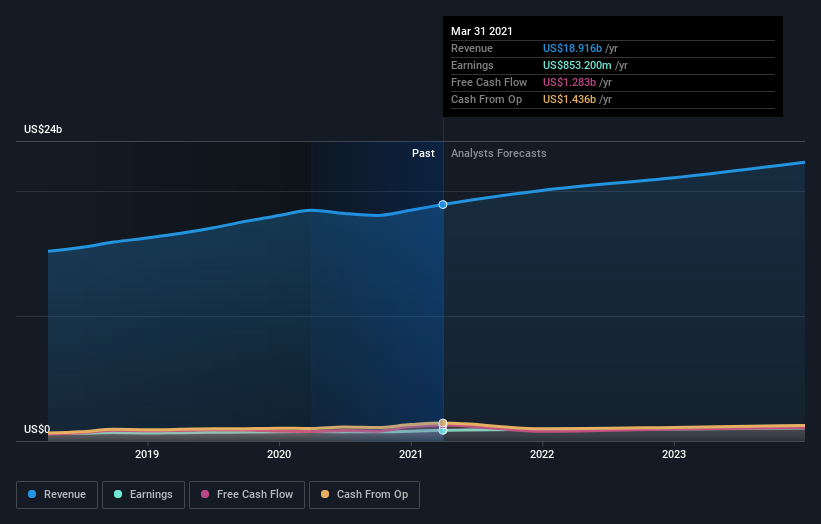Click the Cash From Op orange data point marker
The width and height of the screenshot is (821, 524).
(x=443, y=422)
